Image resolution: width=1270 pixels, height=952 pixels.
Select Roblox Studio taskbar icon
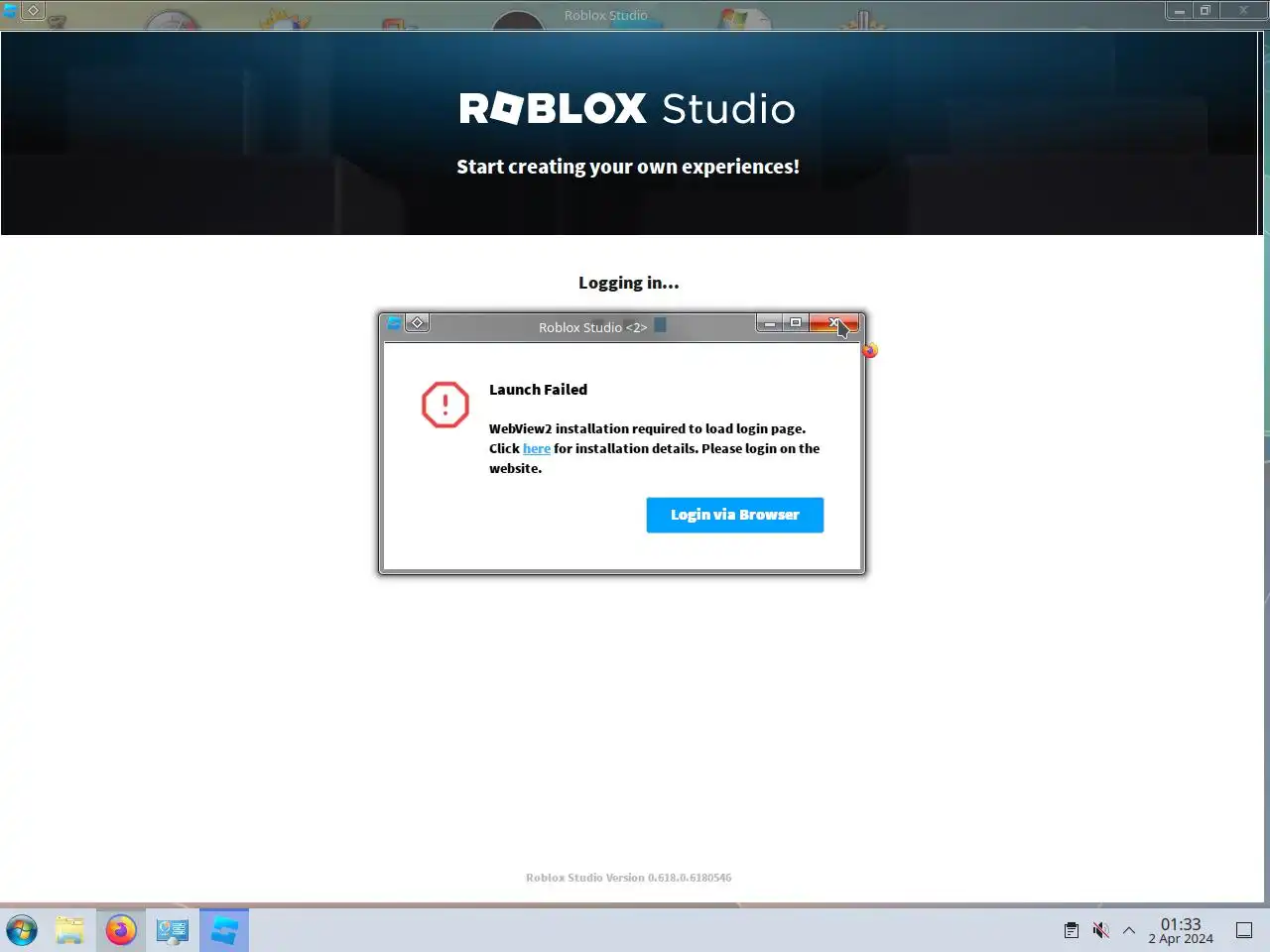coord(224,930)
